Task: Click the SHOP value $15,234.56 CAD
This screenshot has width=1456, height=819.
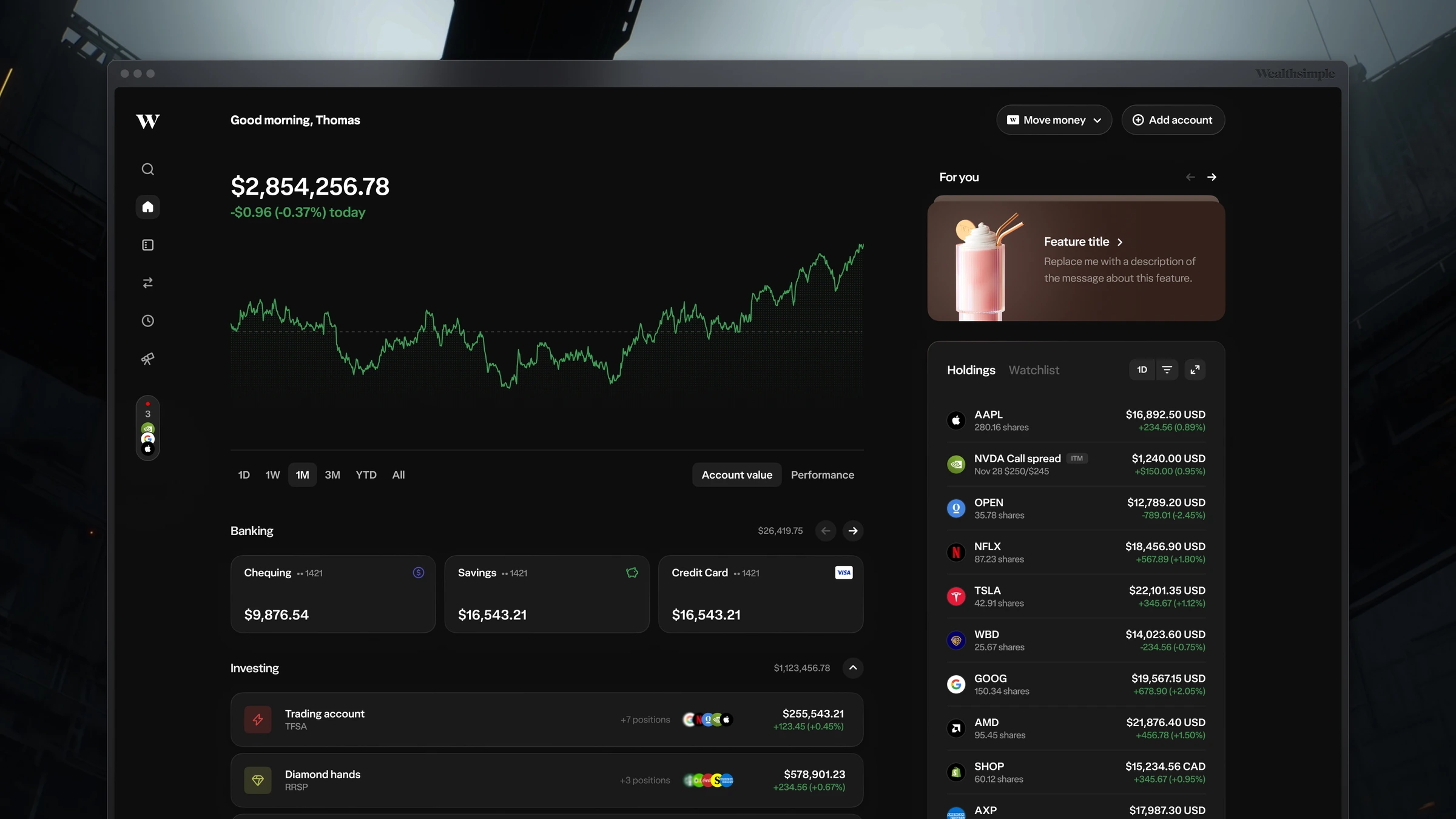Action: pyautogui.click(x=1165, y=766)
